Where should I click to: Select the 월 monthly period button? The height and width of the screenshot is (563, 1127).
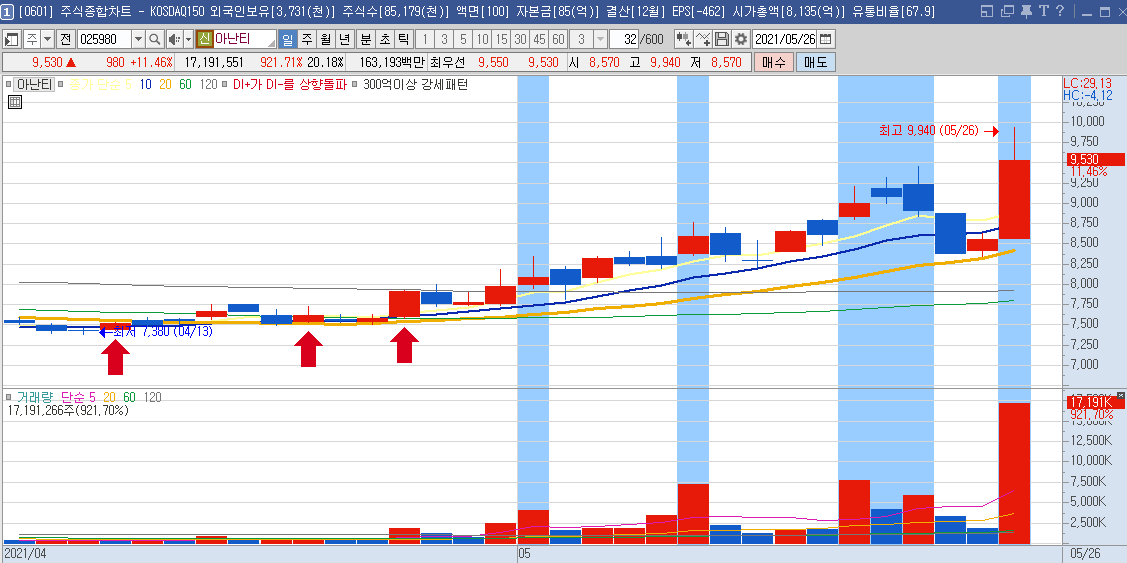pyautogui.click(x=325, y=40)
